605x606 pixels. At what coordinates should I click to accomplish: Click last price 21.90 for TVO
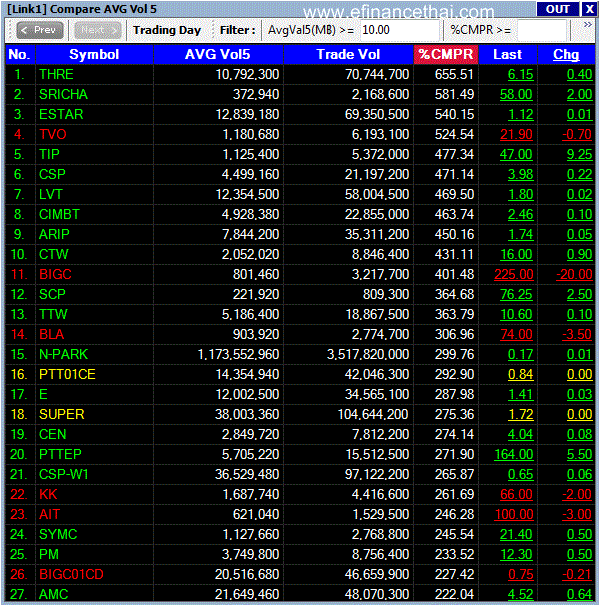click(516, 134)
